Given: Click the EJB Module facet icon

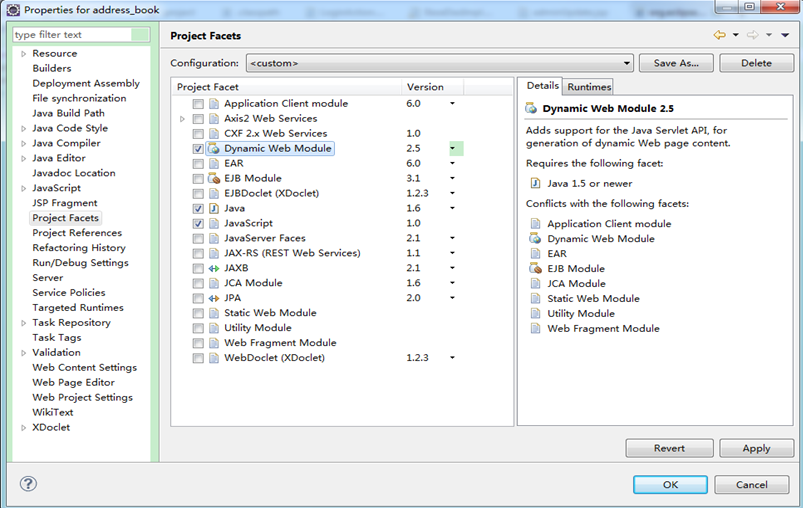Looking at the screenshot, I should [x=214, y=178].
